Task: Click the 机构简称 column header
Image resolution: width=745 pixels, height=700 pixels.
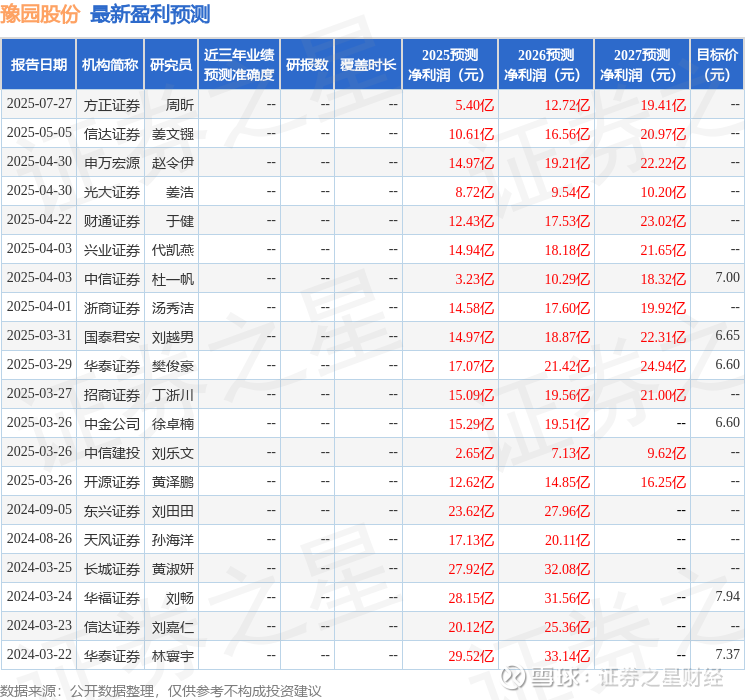Action: pos(110,65)
